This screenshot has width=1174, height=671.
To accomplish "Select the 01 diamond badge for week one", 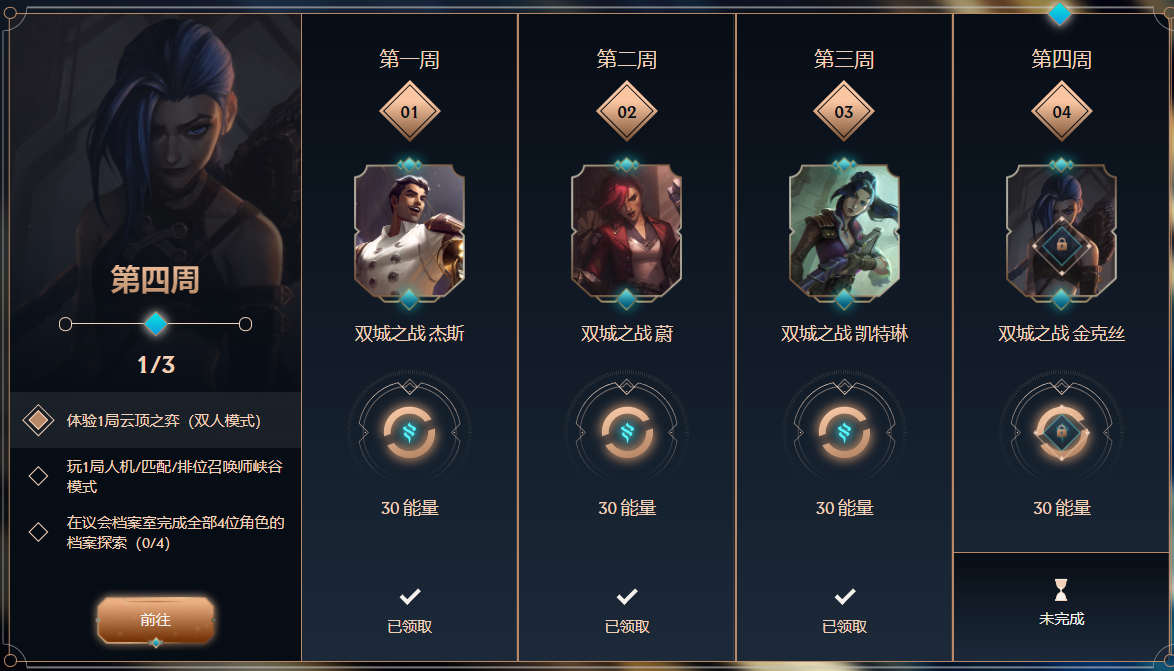I will tap(410, 112).
